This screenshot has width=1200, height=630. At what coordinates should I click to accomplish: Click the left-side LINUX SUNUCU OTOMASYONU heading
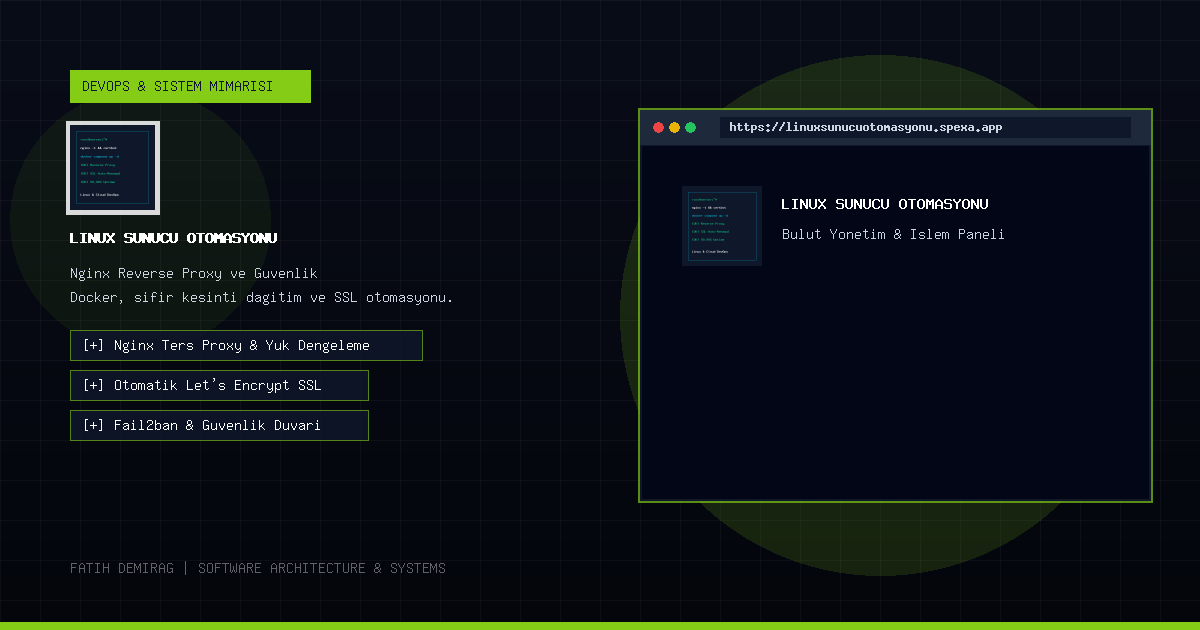tap(174, 238)
